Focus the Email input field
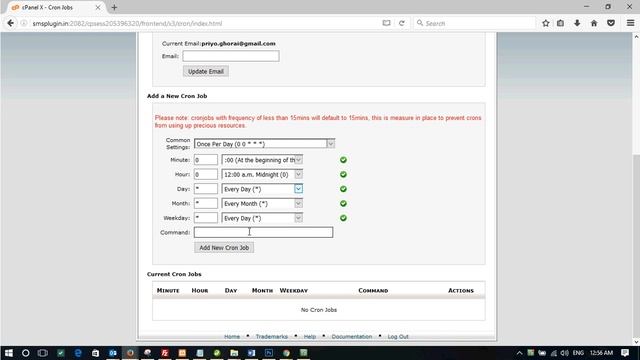The image size is (640, 360). point(231,56)
